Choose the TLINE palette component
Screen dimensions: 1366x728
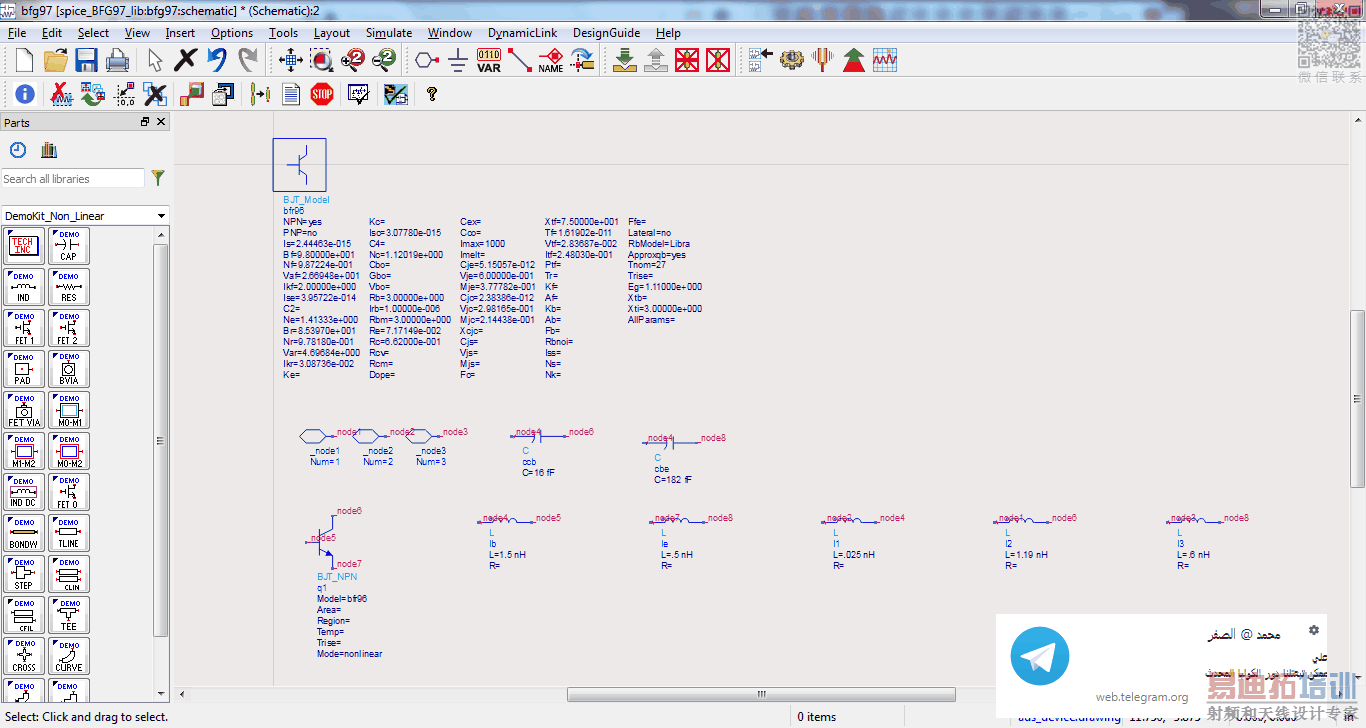click(x=69, y=533)
